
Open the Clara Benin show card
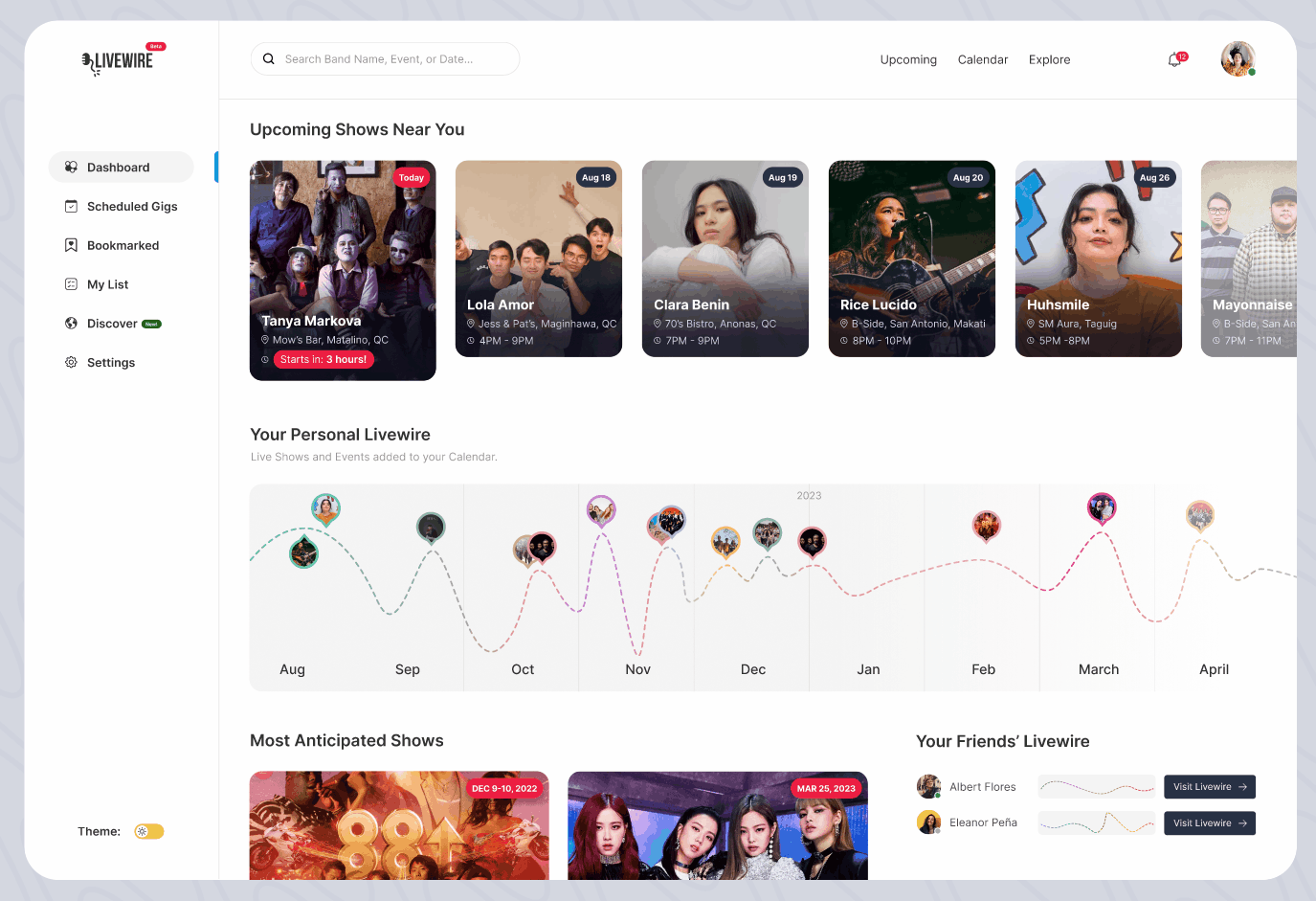tap(725, 259)
